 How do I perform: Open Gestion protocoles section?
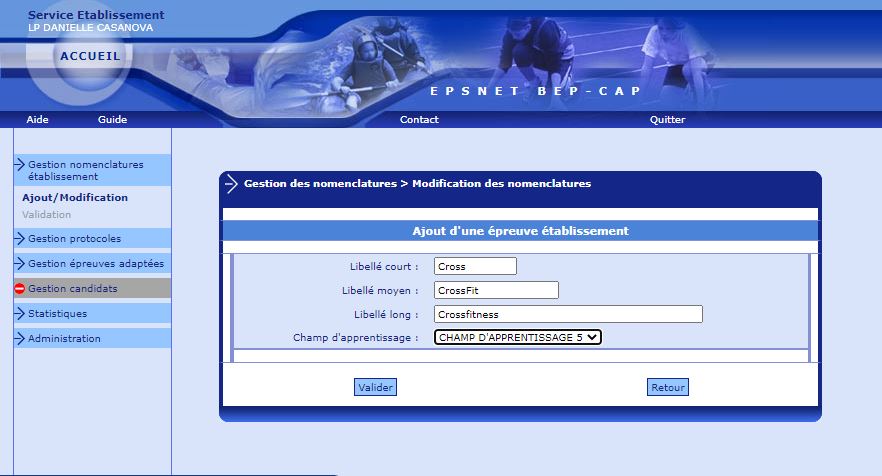click(92, 238)
